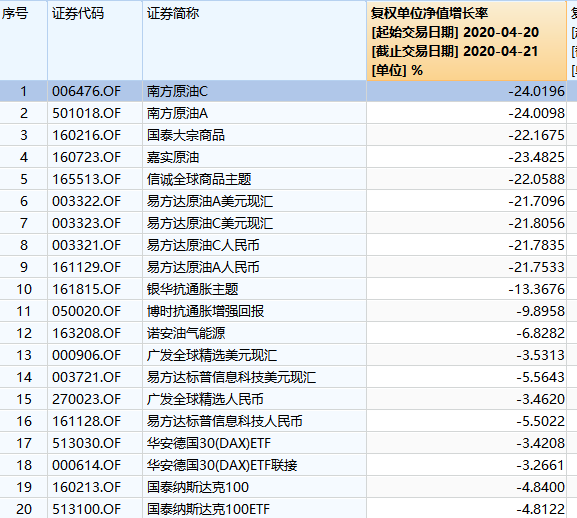Click fund code 161128.OF
The height and width of the screenshot is (518, 577).
(x=86, y=421)
